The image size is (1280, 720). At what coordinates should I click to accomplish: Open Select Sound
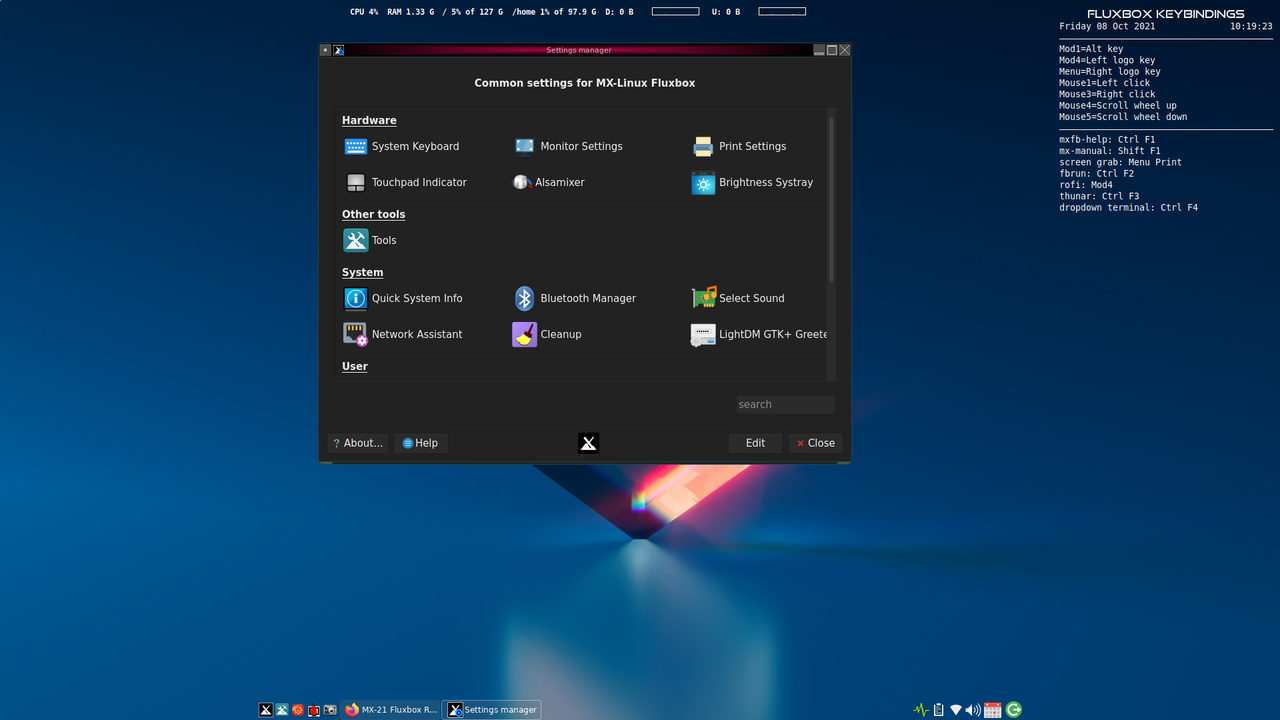tap(738, 298)
